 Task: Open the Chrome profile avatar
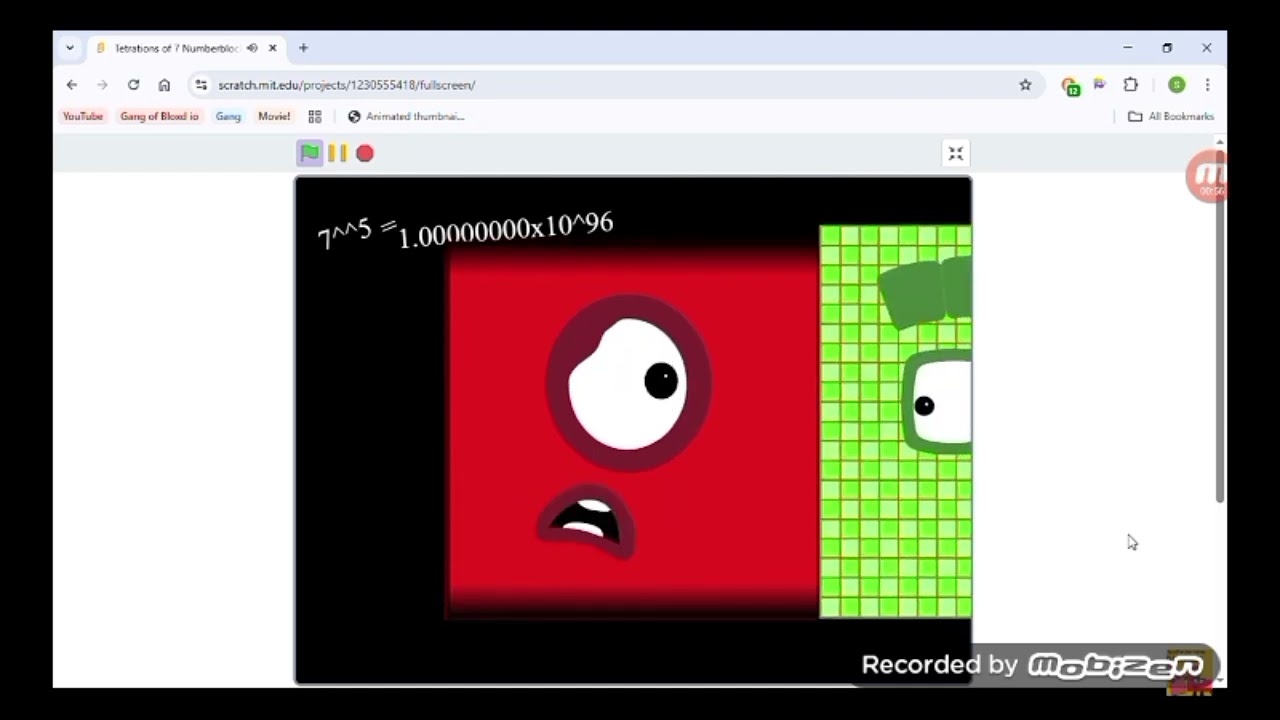[x=1177, y=85]
